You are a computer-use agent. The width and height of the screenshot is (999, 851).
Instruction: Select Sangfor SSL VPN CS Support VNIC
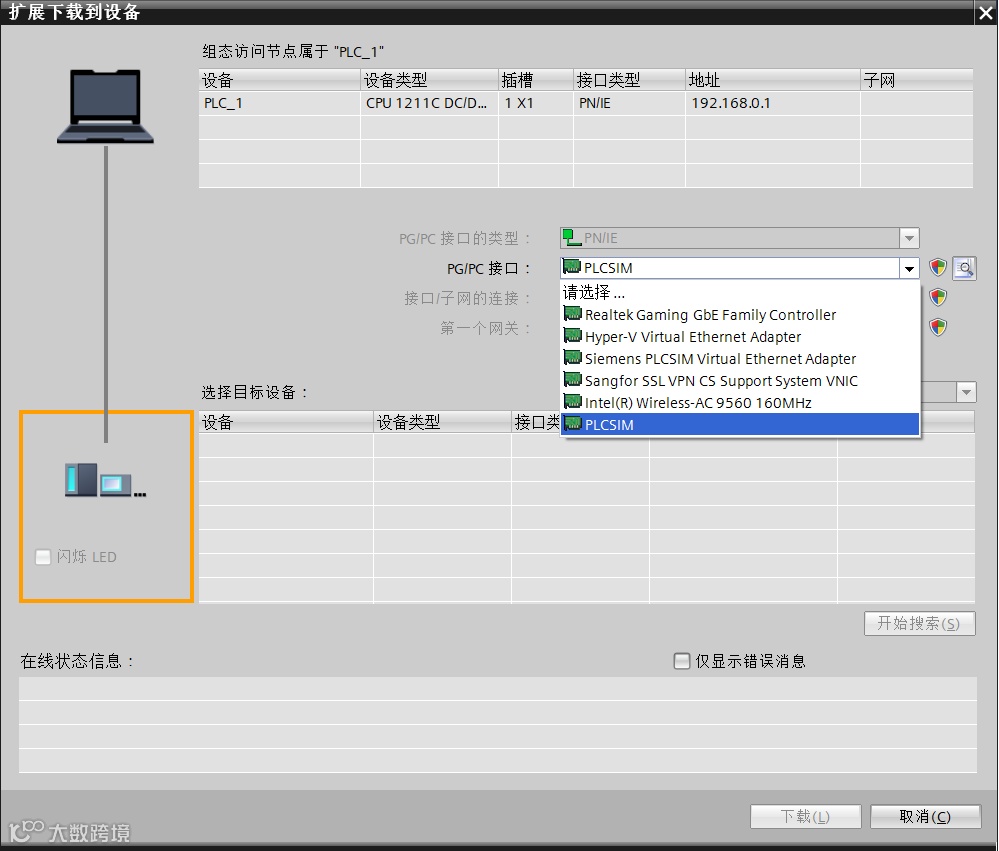click(740, 380)
